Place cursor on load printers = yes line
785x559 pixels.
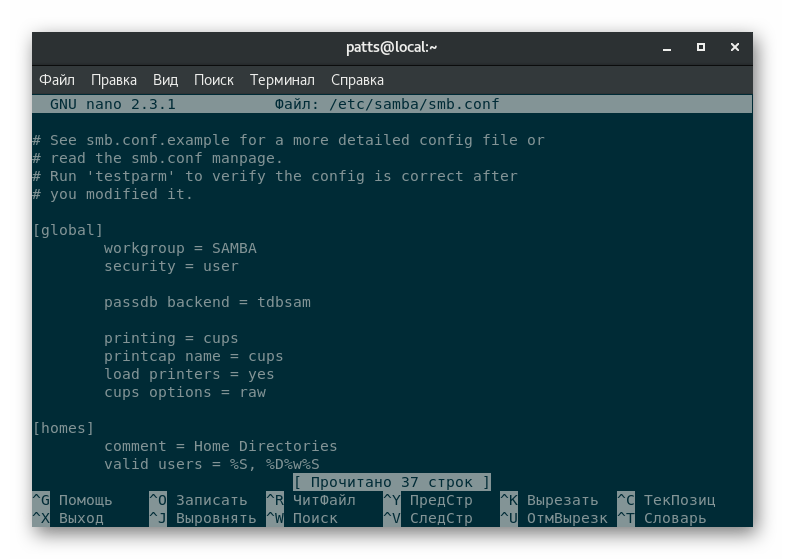point(189,374)
